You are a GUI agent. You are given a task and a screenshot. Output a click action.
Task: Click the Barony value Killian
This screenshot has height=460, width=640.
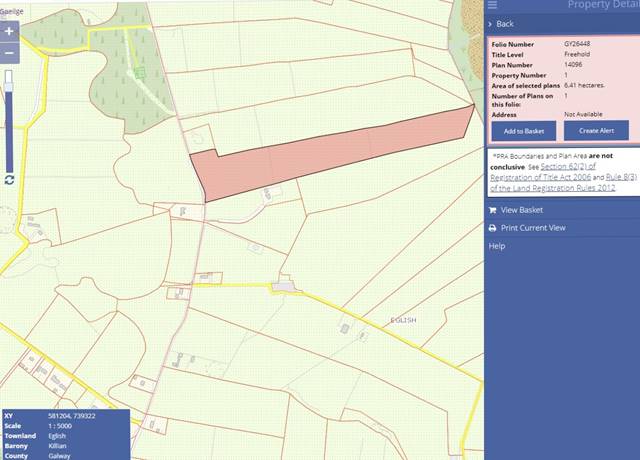coord(57,446)
